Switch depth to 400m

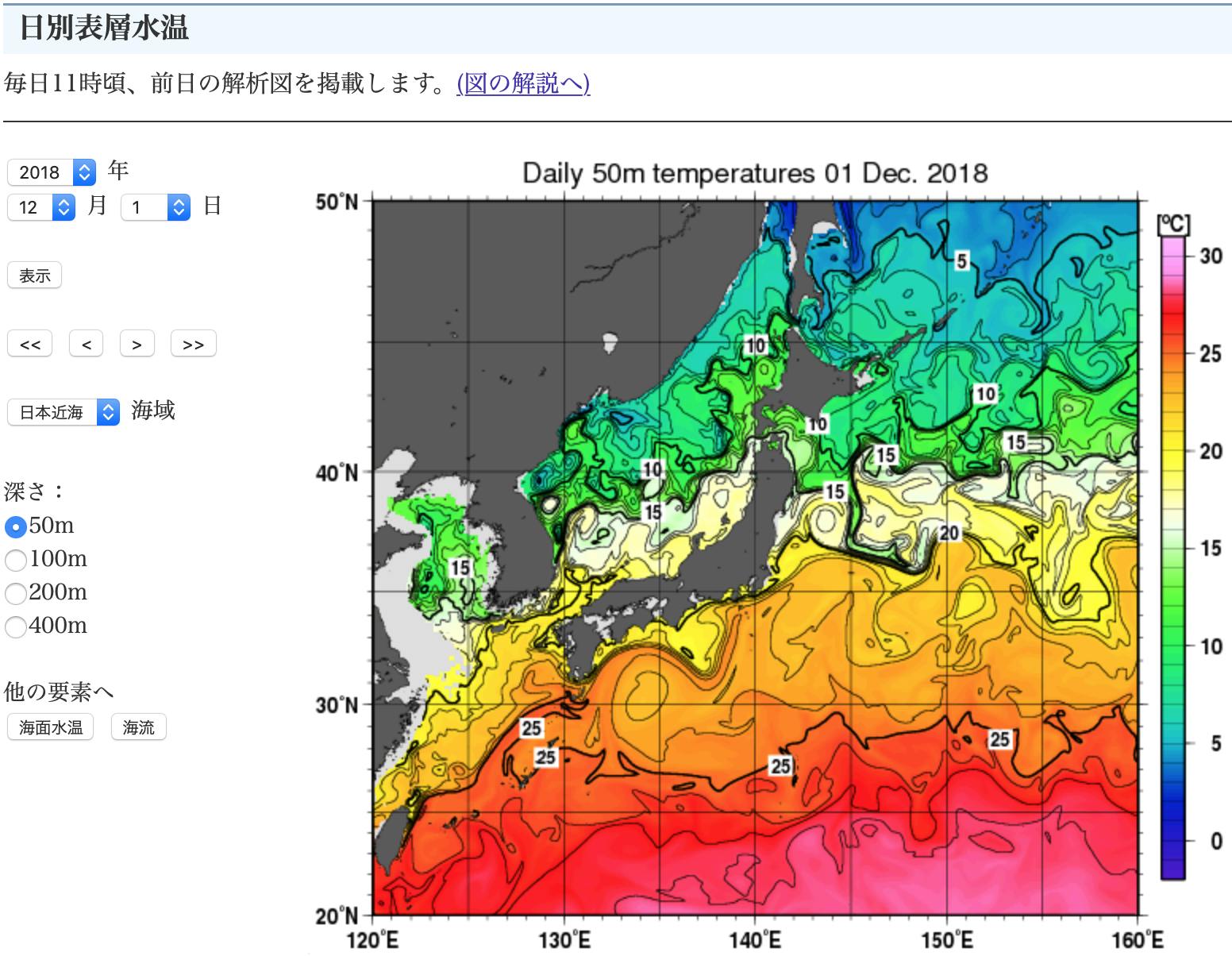16,626
